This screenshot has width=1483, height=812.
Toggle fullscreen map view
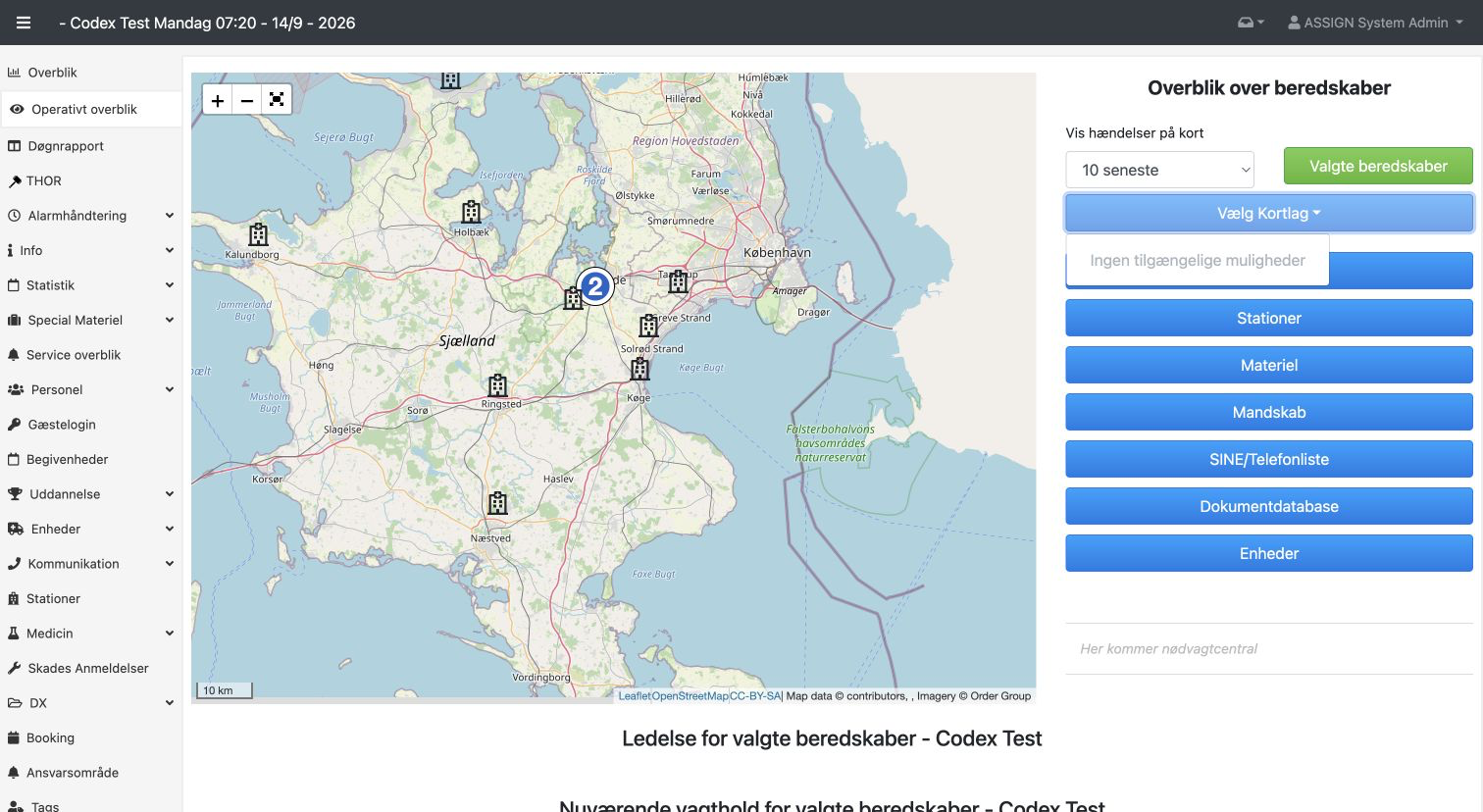pyautogui.click(x=277, y=100)
